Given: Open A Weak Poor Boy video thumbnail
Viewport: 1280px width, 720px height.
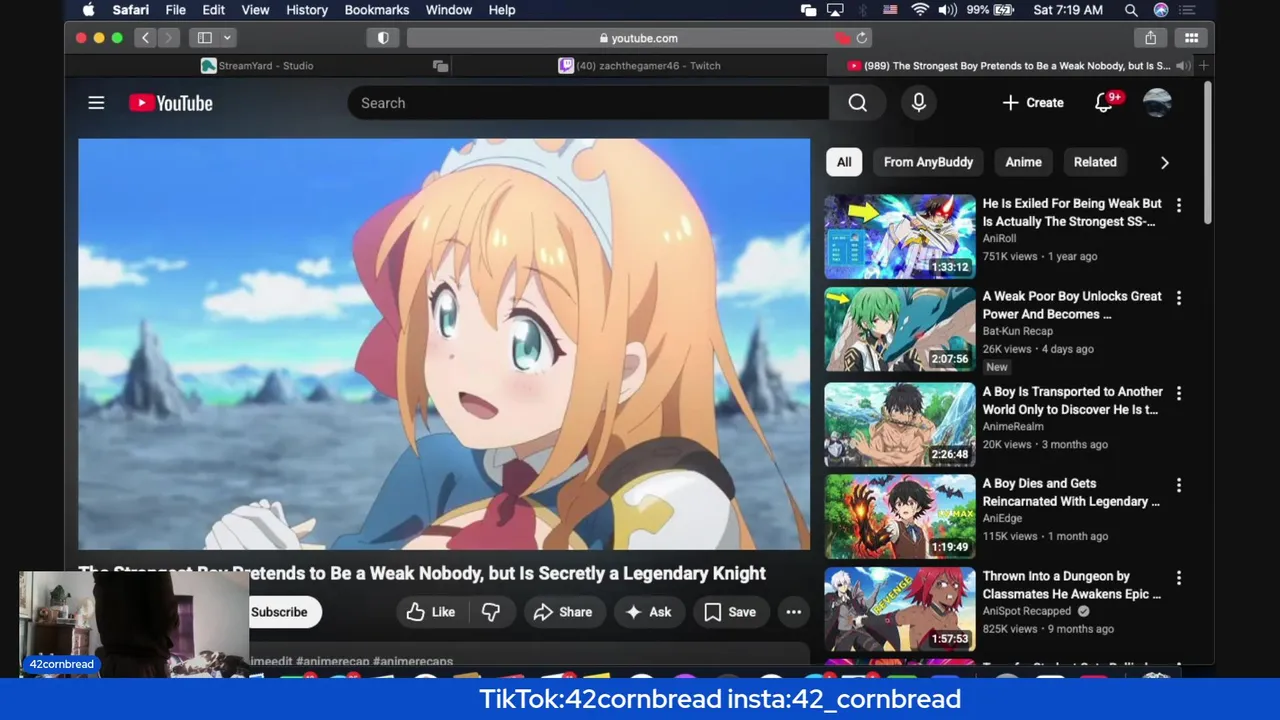Looking at the screenshot, I should 900,329.
